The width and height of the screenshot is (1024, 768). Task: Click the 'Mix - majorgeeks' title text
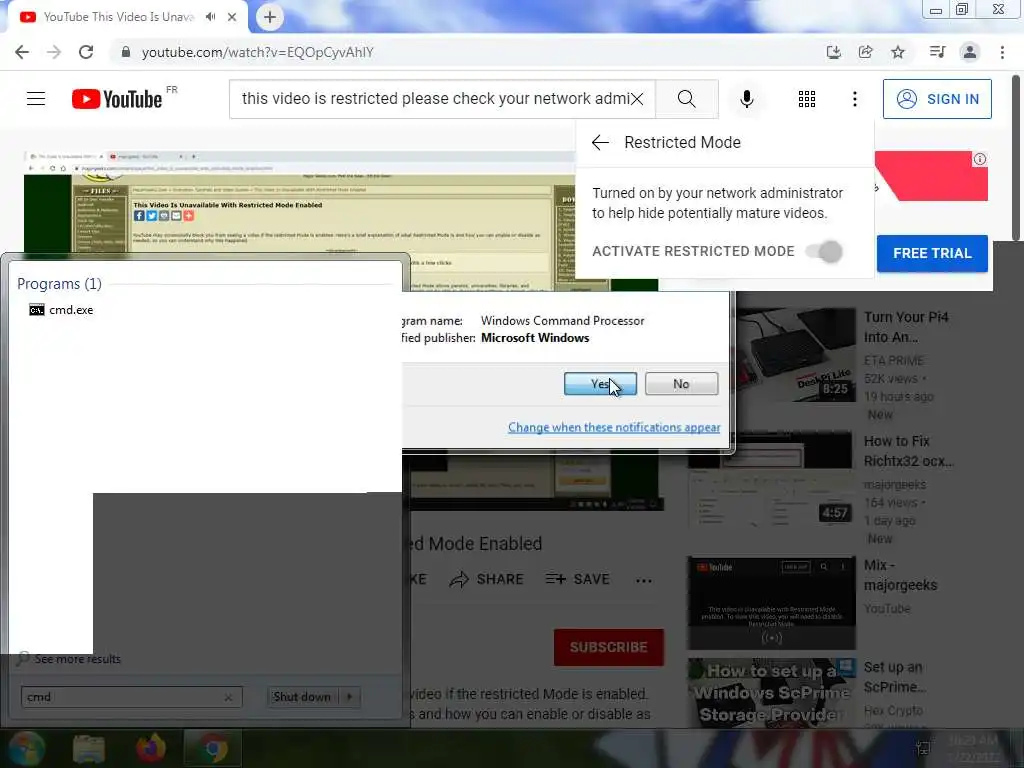900,575
